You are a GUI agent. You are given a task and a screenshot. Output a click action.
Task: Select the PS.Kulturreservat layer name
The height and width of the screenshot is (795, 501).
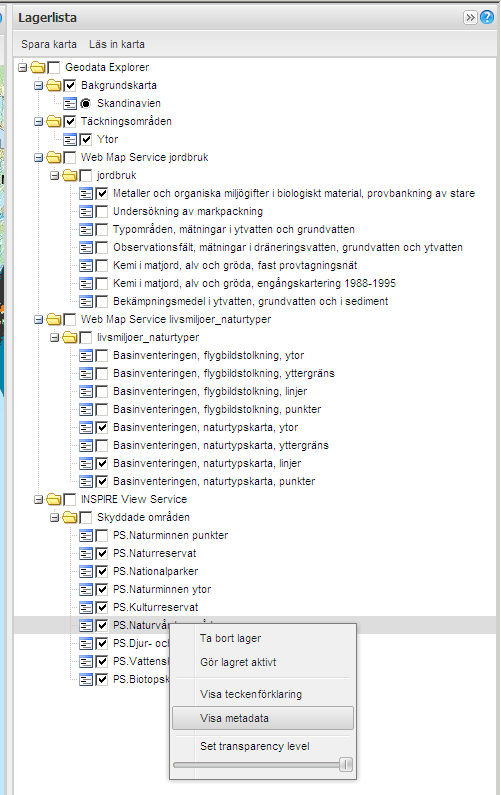coord(156,607)
